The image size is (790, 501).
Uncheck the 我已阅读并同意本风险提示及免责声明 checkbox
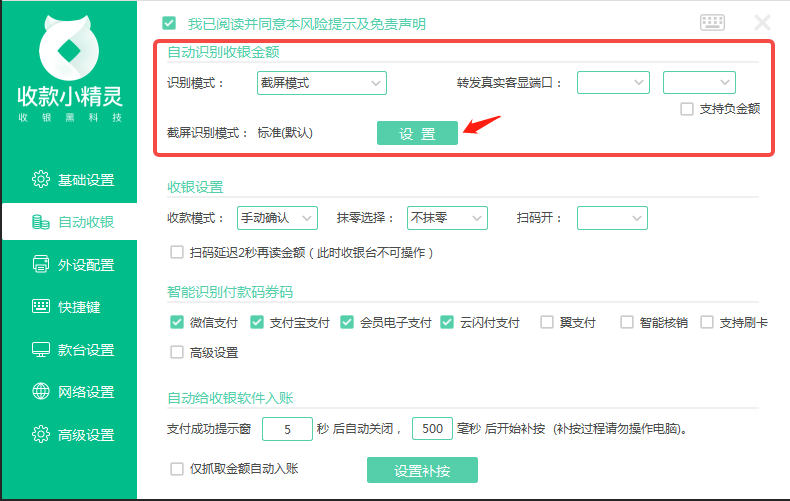(169, 23)
